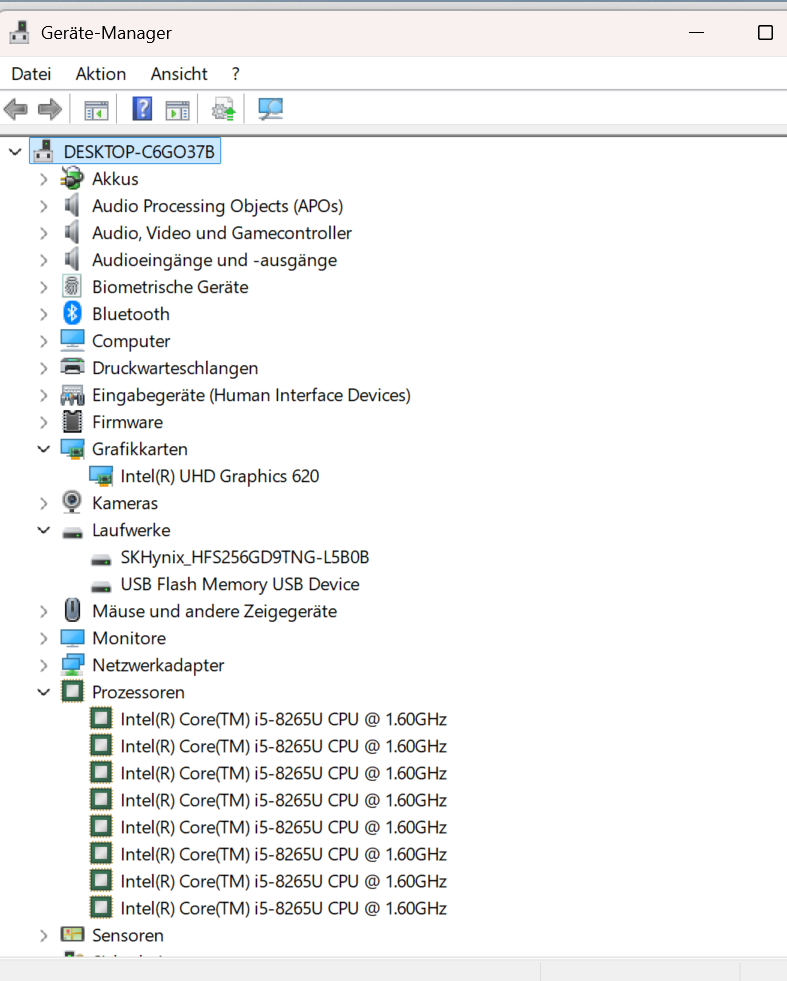Expand the Akkus category
787x981 pixels.
click(43, 180)
